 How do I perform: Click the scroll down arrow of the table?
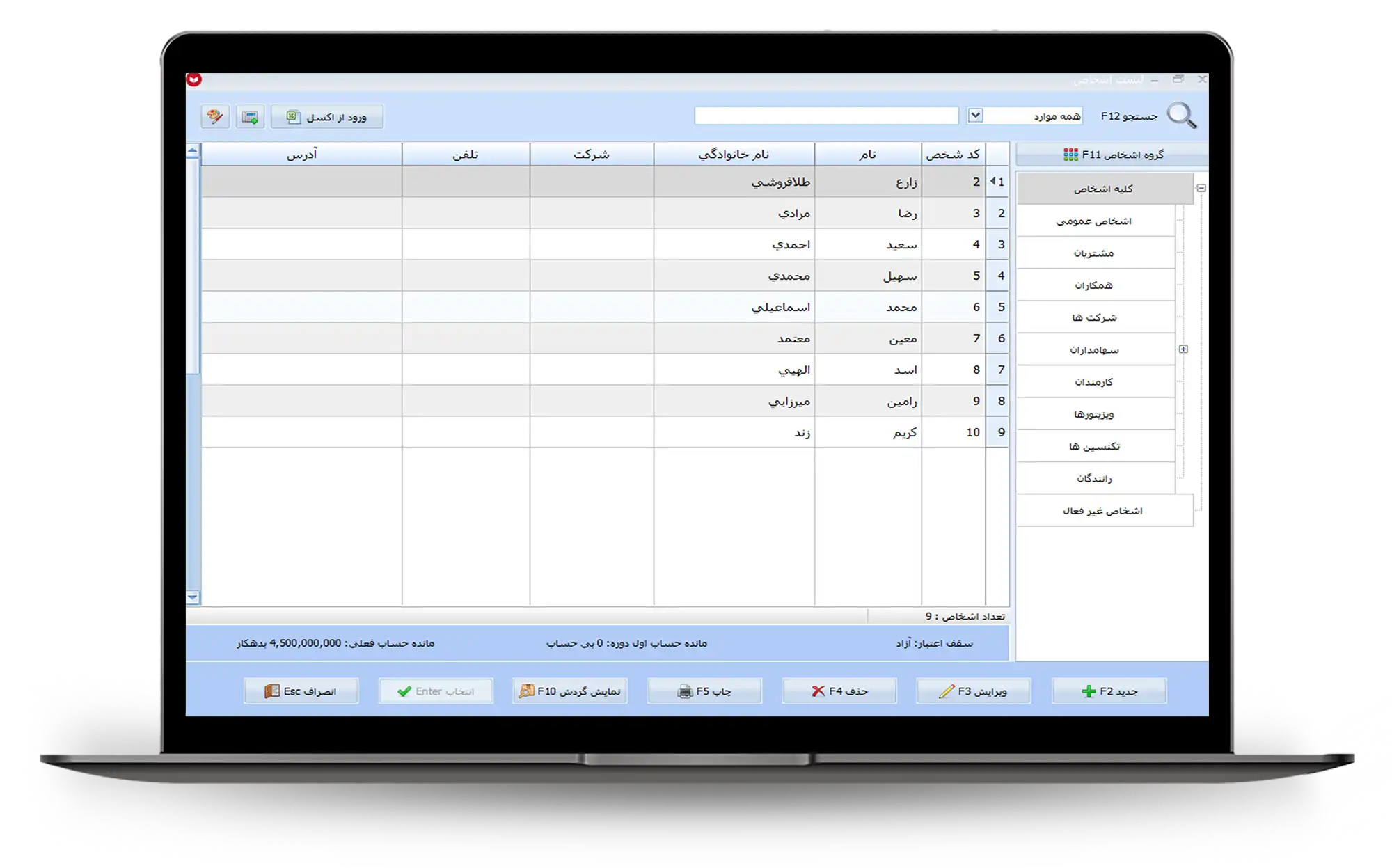(x=193, y=597)
